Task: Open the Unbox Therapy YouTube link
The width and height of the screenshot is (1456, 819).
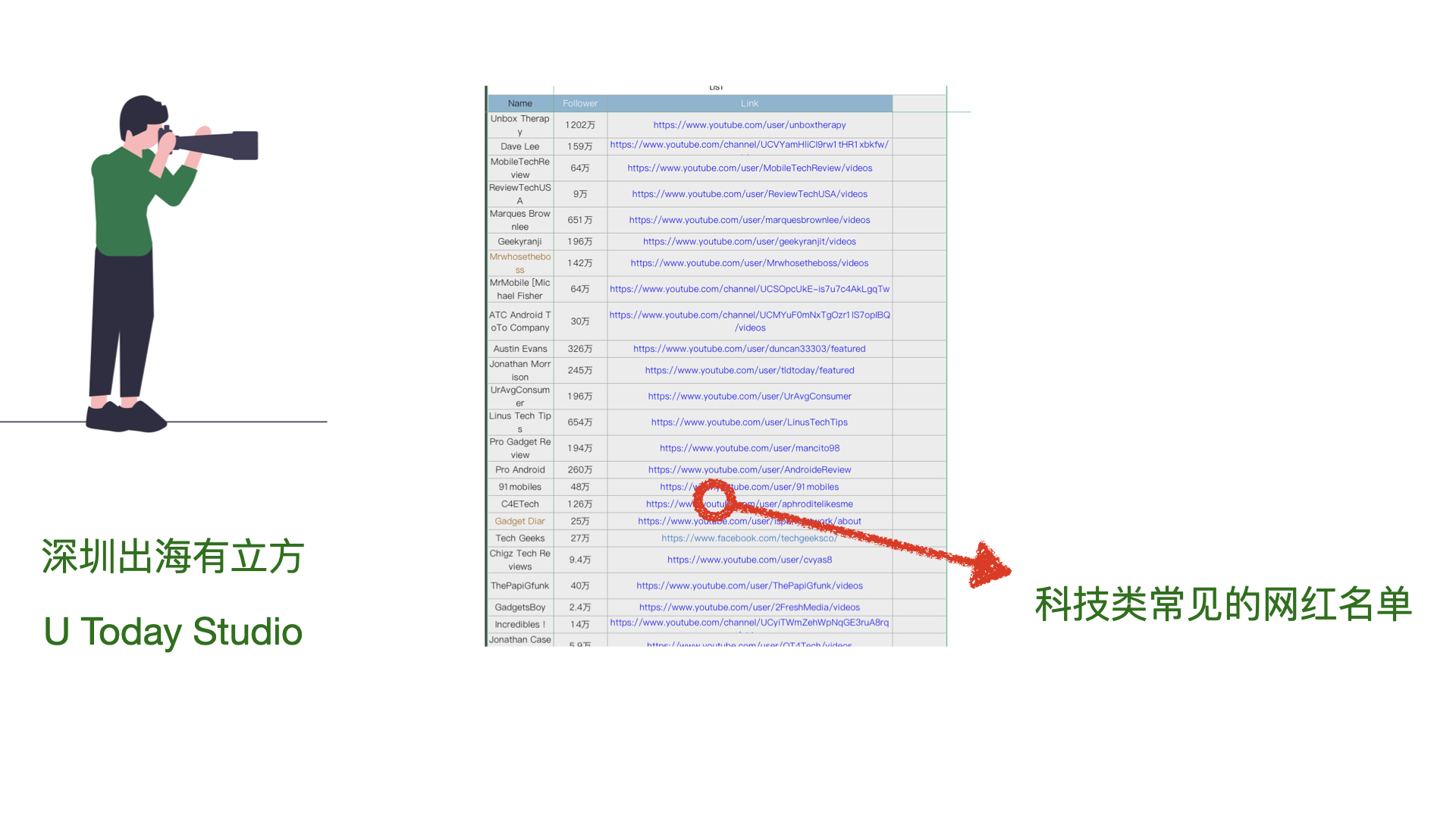Action: coord(749,125)
